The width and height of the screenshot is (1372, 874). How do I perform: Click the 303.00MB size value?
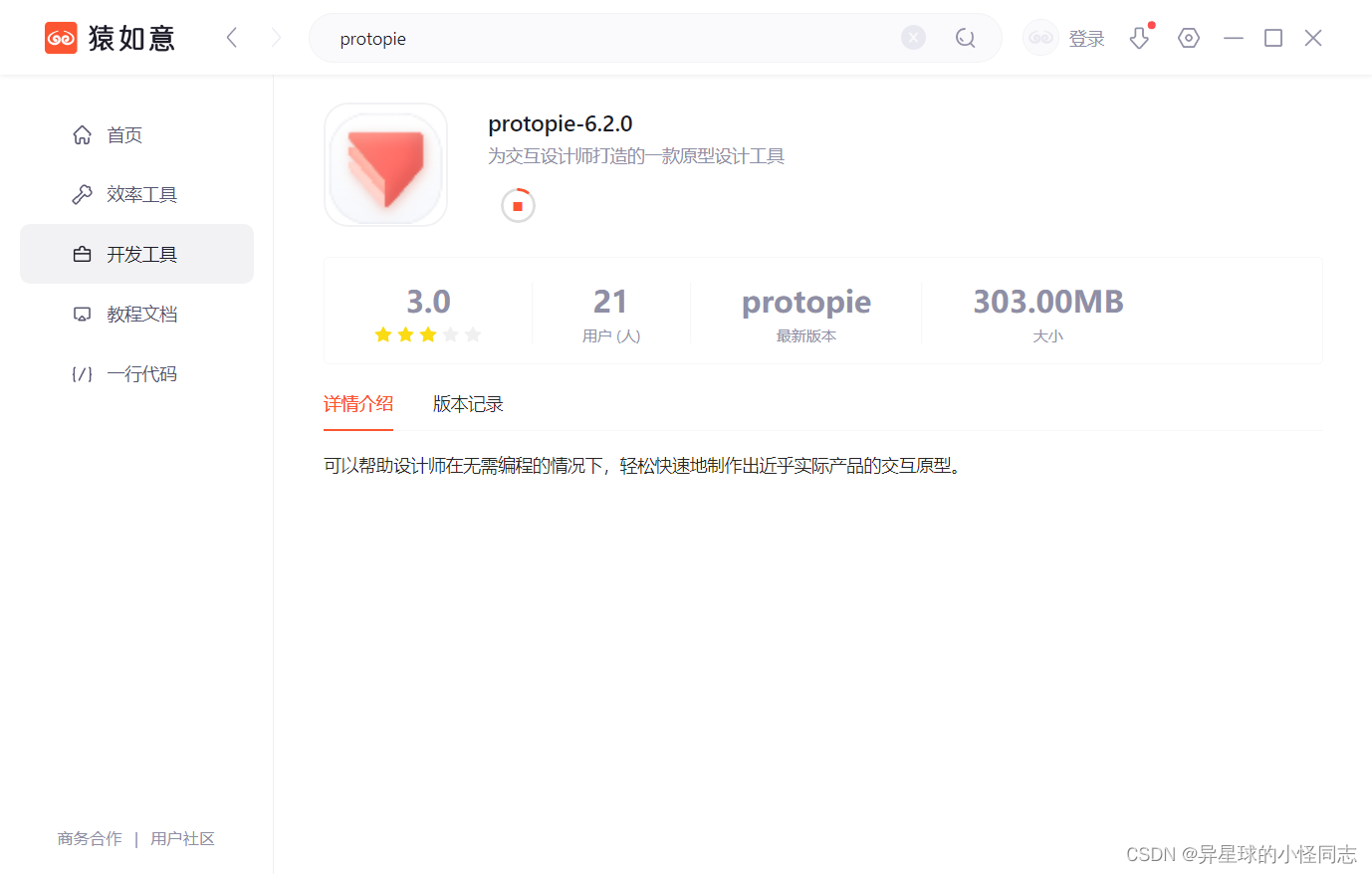click(x=1048, y=302)
